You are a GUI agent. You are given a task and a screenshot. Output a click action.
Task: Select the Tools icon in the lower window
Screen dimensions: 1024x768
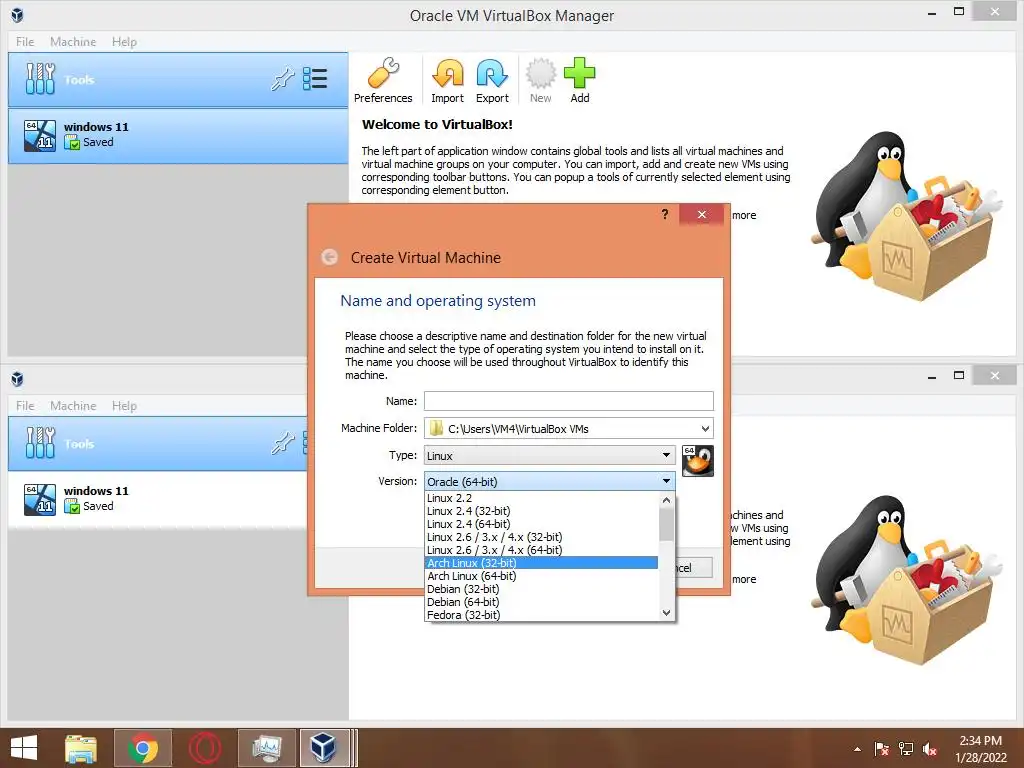pos(40,443)
